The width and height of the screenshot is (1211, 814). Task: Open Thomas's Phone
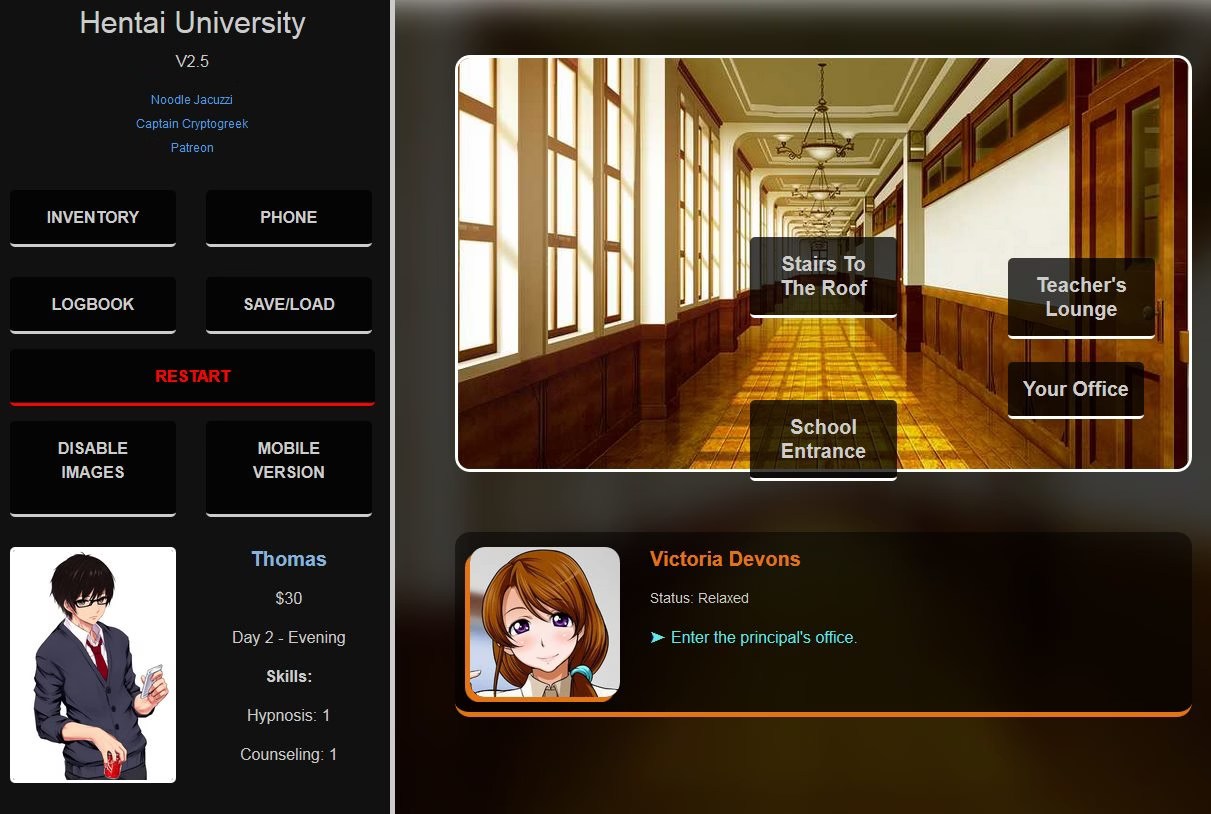pos(288,217)
